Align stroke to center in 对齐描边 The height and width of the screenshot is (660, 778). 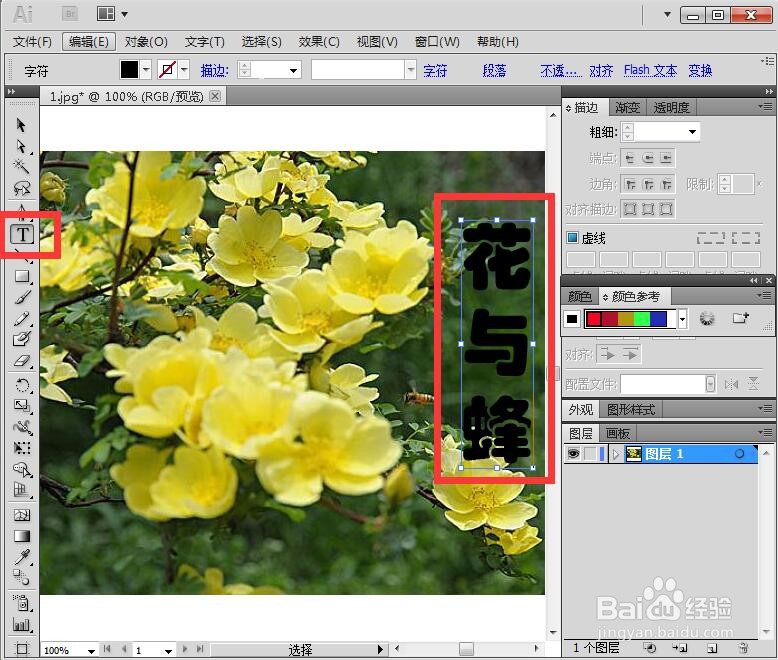pos(630,209)
